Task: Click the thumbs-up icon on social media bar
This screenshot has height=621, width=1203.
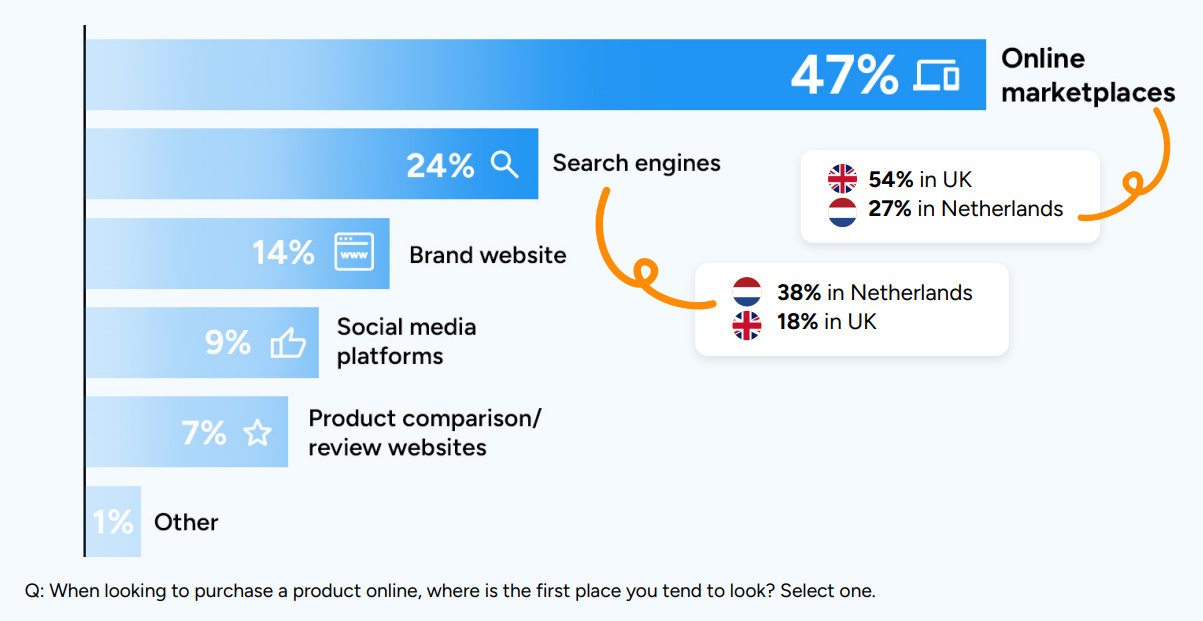Action: coord(288,343)
